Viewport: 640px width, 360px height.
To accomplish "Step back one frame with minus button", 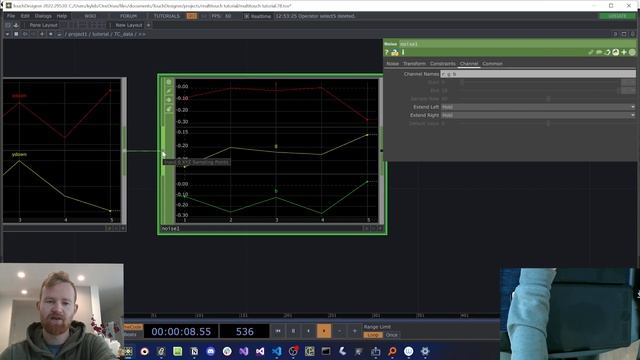I will coord(339,331).
